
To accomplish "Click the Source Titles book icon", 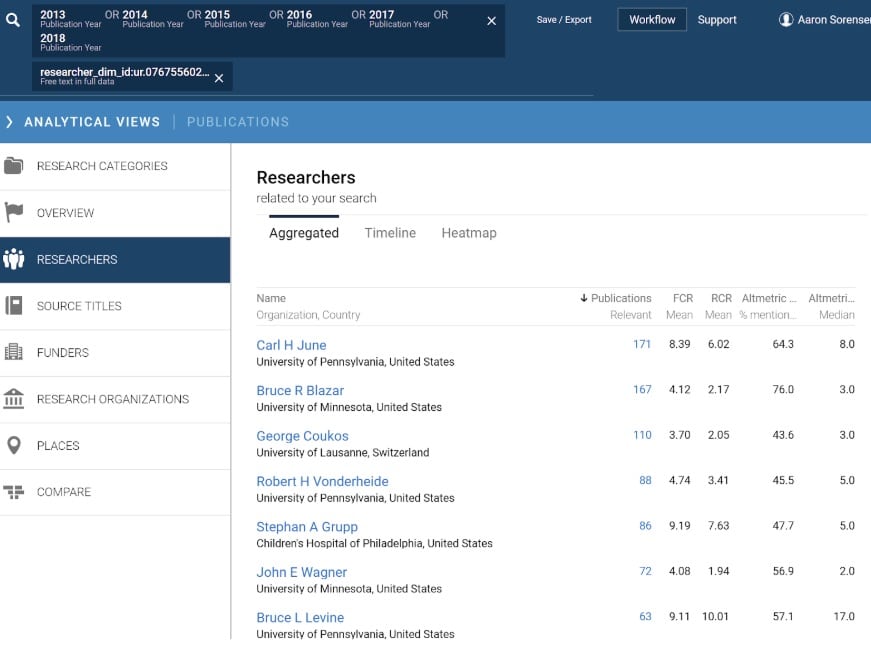I will pos(14,306).
